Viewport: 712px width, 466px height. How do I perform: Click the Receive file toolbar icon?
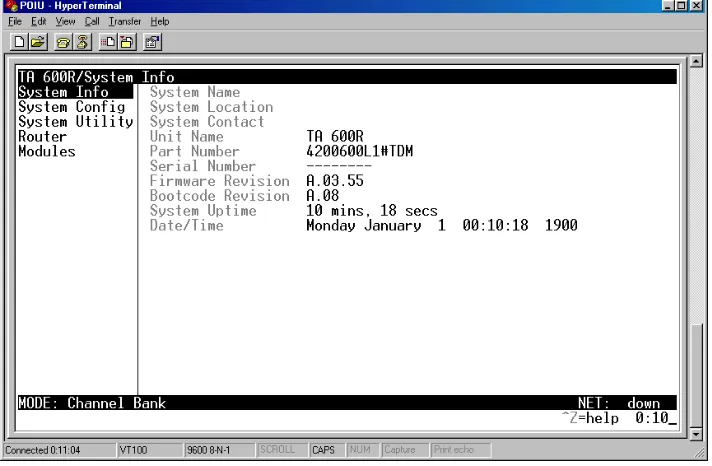click(x=127, y=42)
